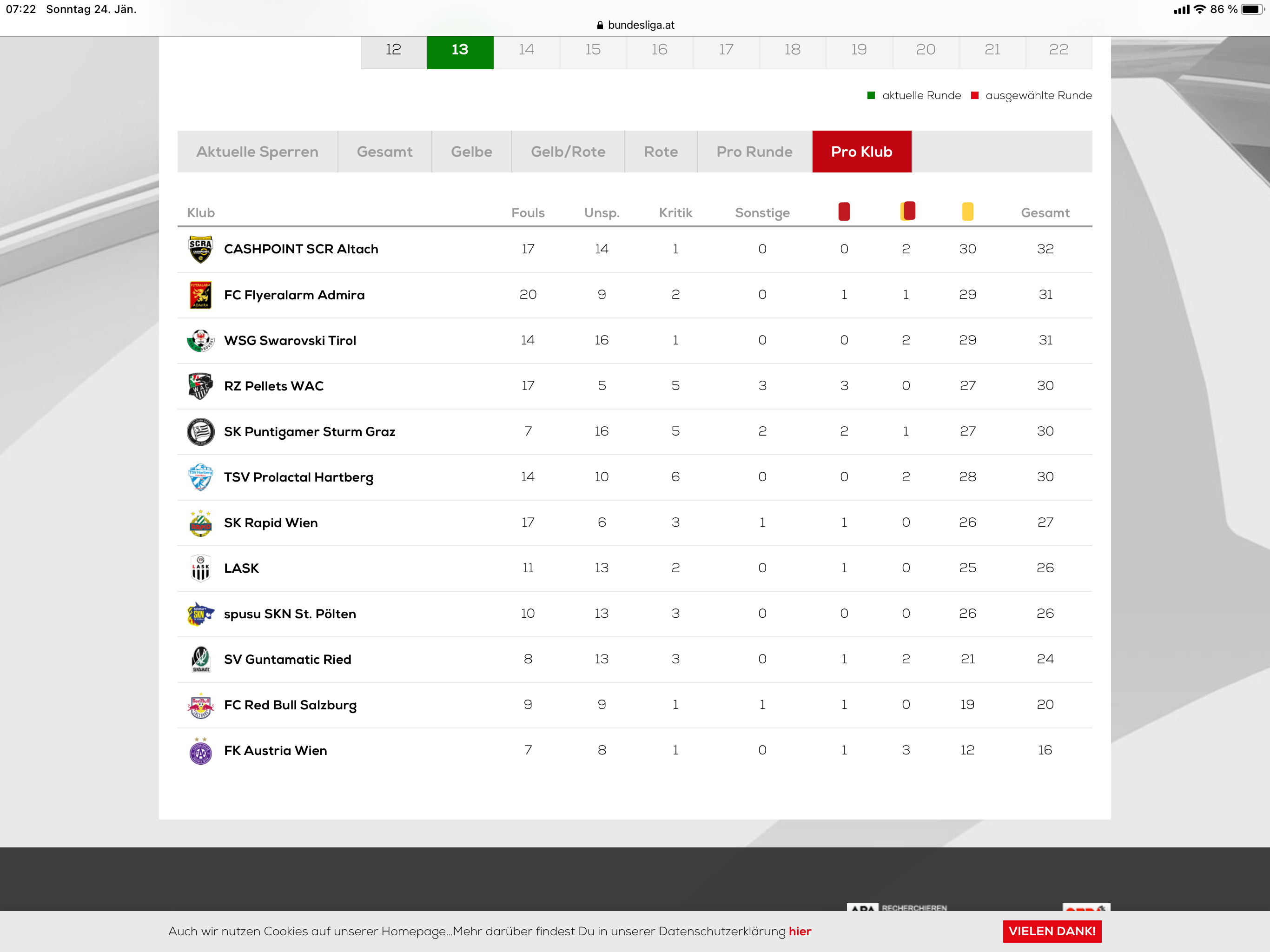Image resolution: width=1270 pixels, height=952 pixels.
Task: Sort by red card column icon
Action: click(844, 212)
